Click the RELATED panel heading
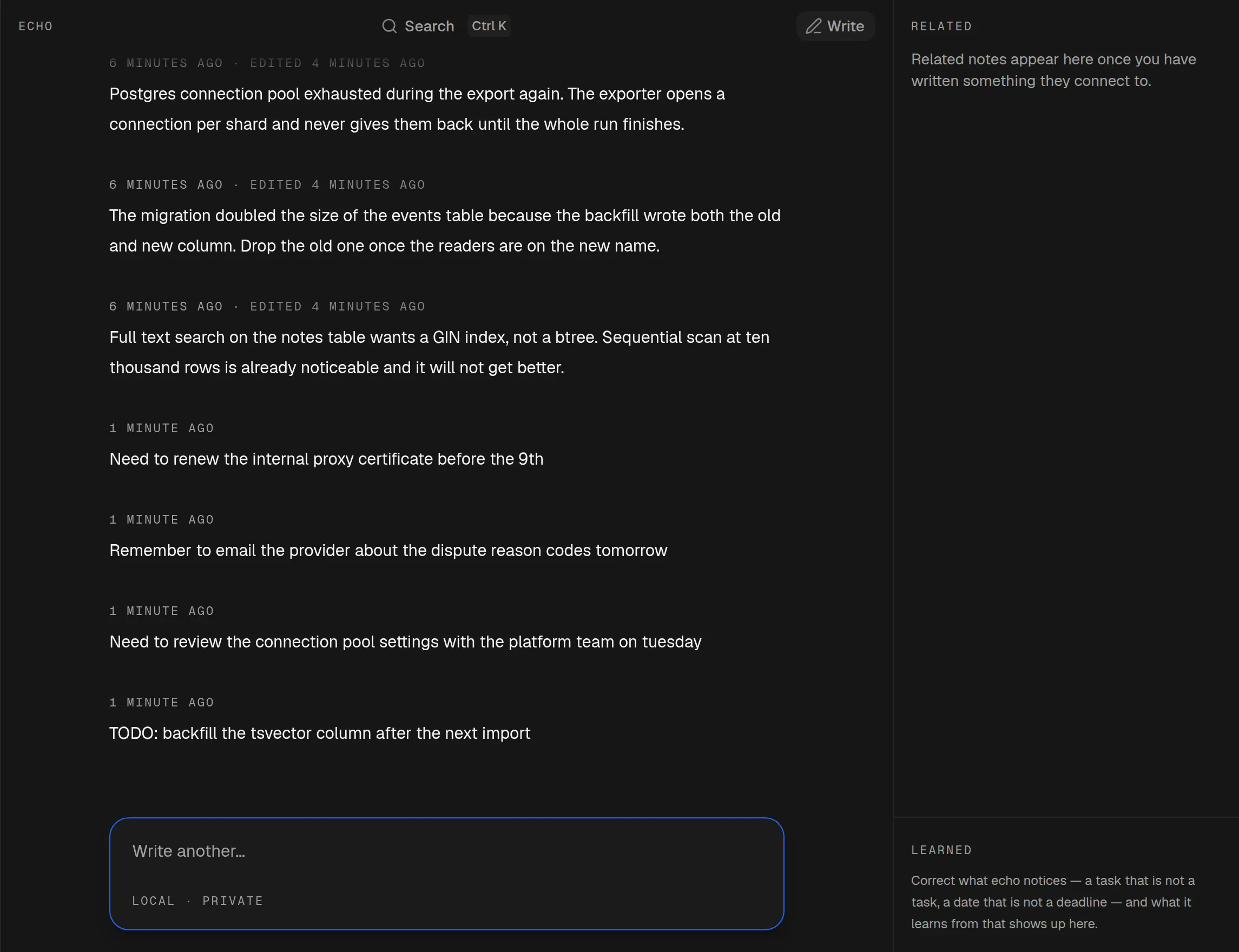Screen dimensions: 1239x952 pos(941,26)
